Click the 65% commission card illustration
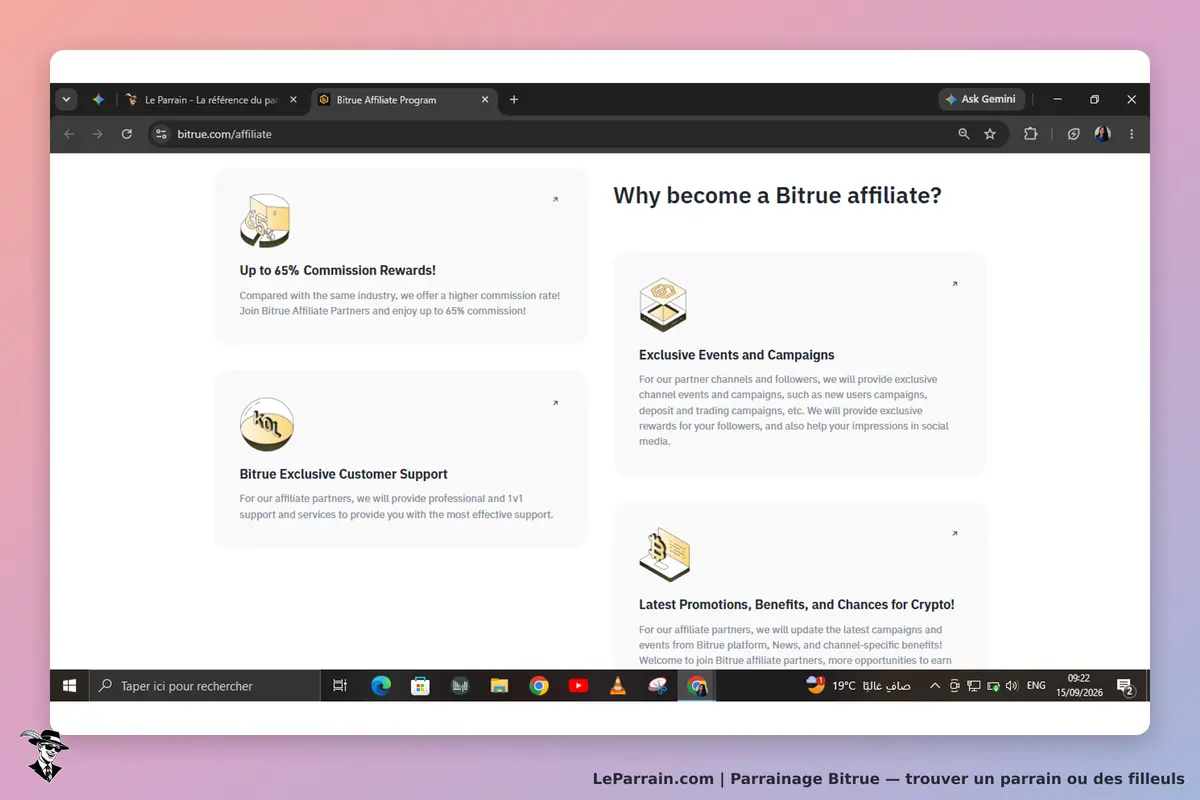This screenshot has width=1200, height=800. [265, 221]
